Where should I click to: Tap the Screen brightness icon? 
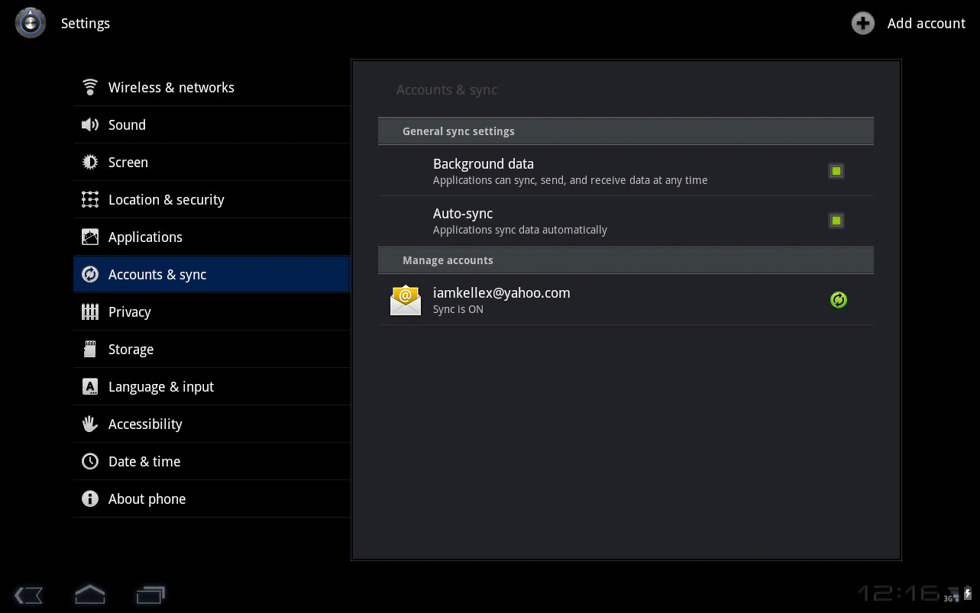90,162
